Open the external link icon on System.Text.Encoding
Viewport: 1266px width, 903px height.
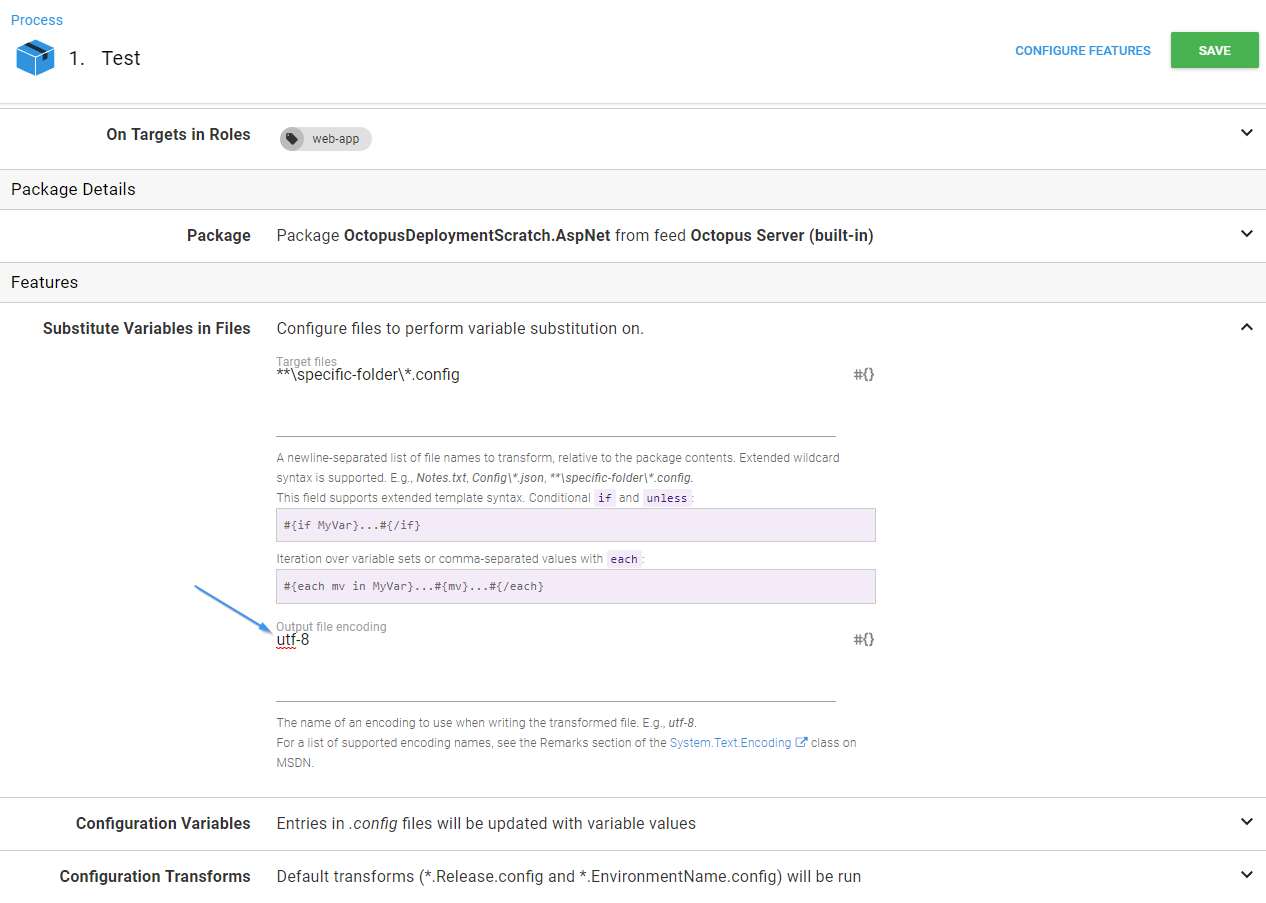coord(798,742)
